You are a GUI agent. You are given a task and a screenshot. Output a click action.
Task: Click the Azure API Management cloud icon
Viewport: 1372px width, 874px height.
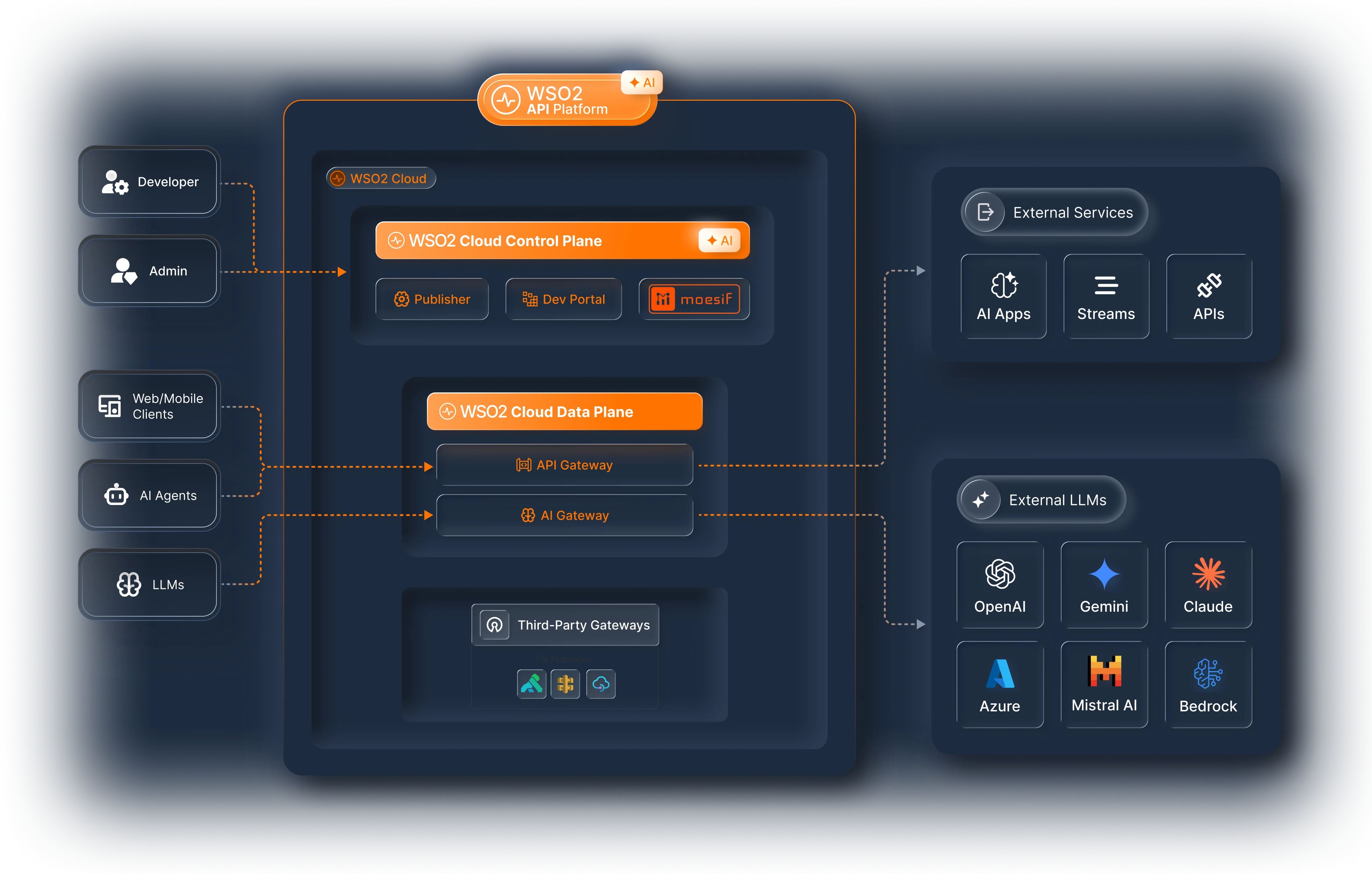601,684
